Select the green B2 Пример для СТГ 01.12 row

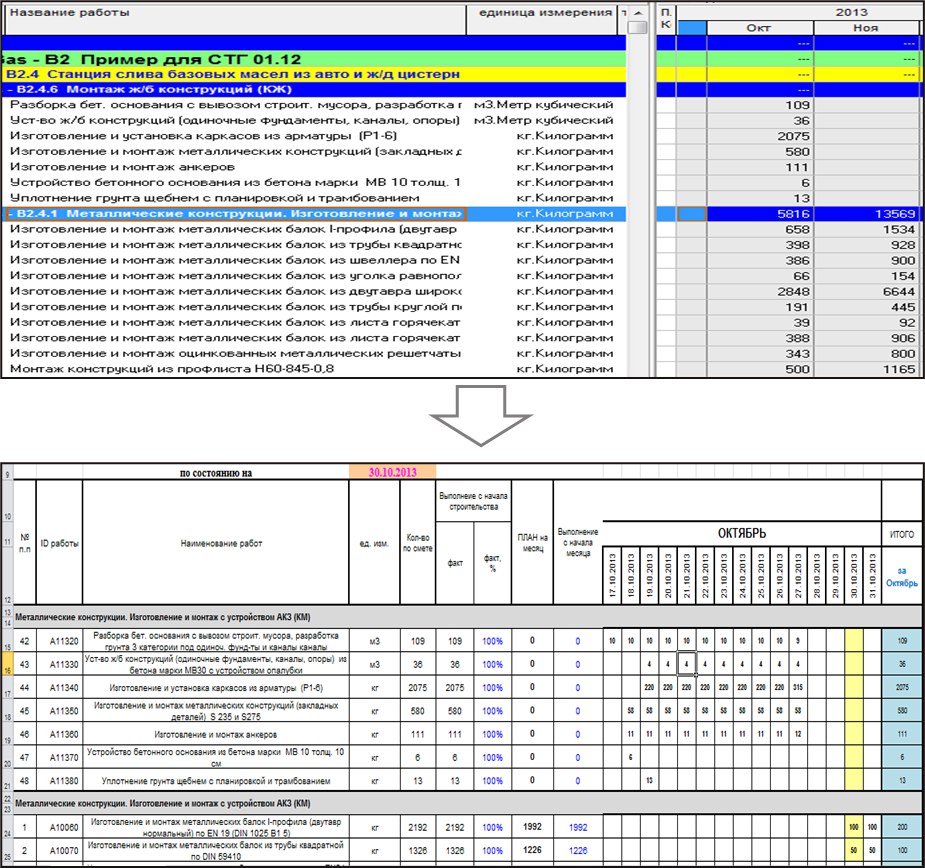[313, 59]
